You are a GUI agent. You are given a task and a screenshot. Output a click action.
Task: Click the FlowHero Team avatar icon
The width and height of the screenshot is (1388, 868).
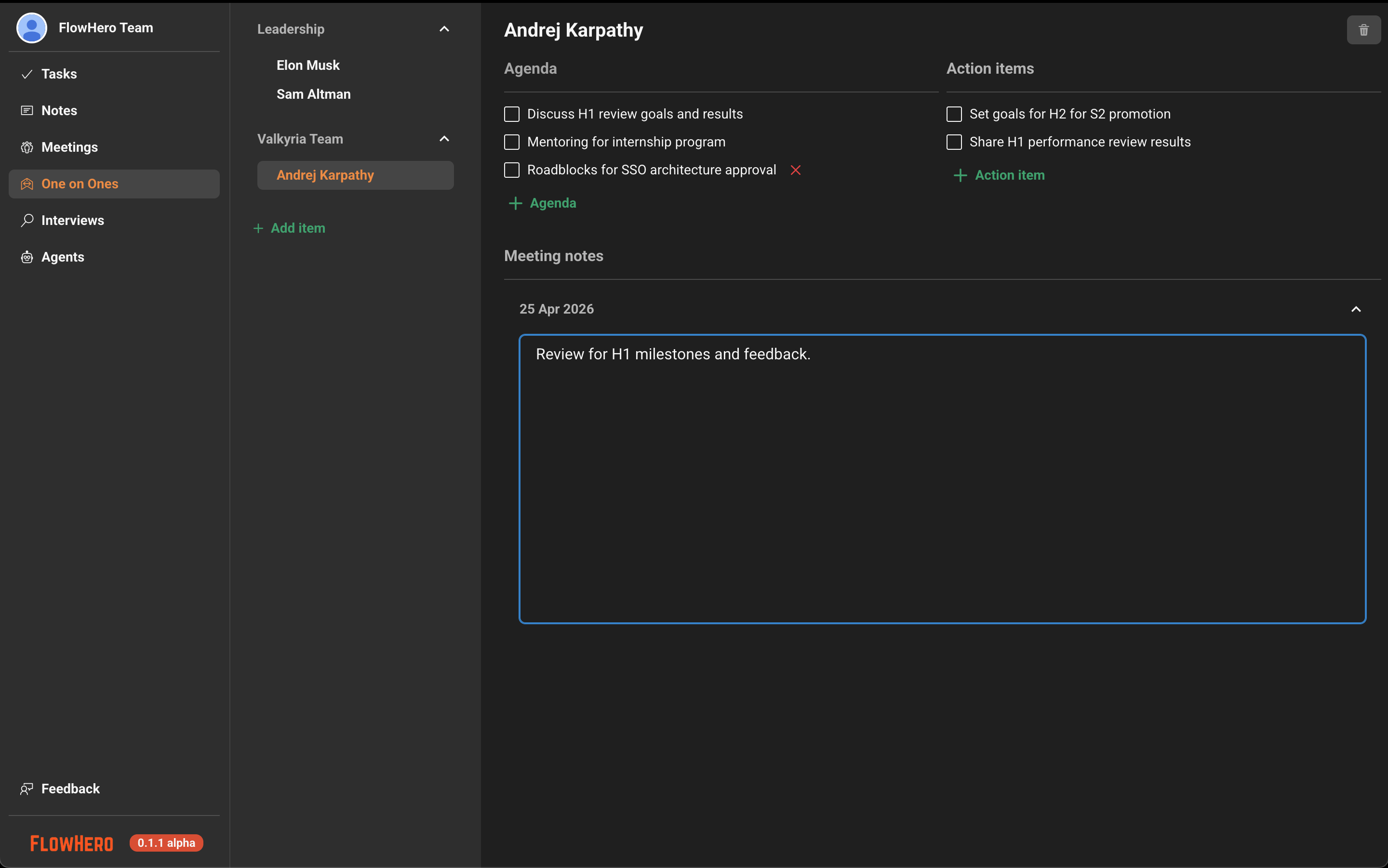point(32,27)
